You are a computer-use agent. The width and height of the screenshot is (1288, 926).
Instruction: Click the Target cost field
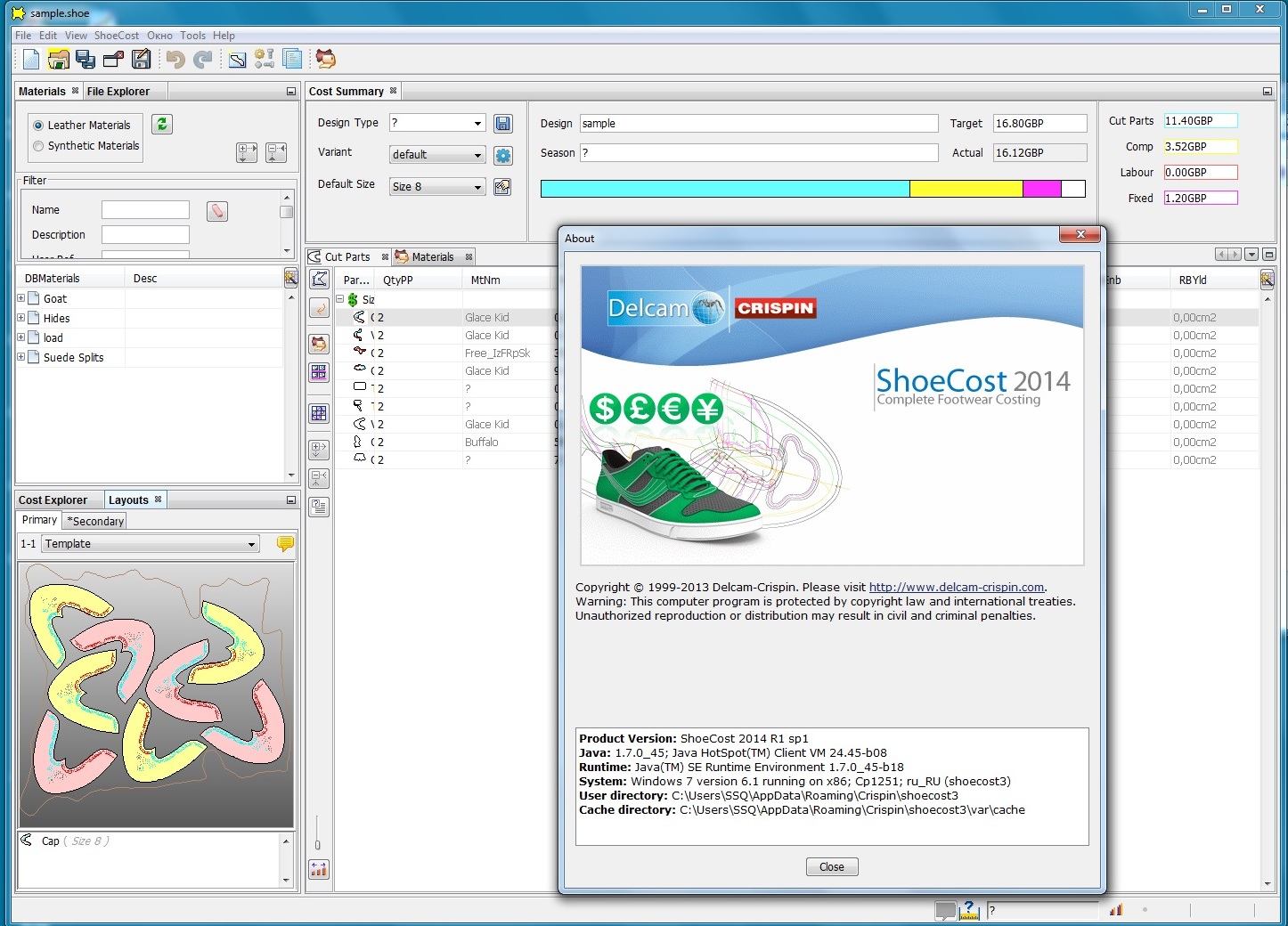click(x=1040, y=124)
